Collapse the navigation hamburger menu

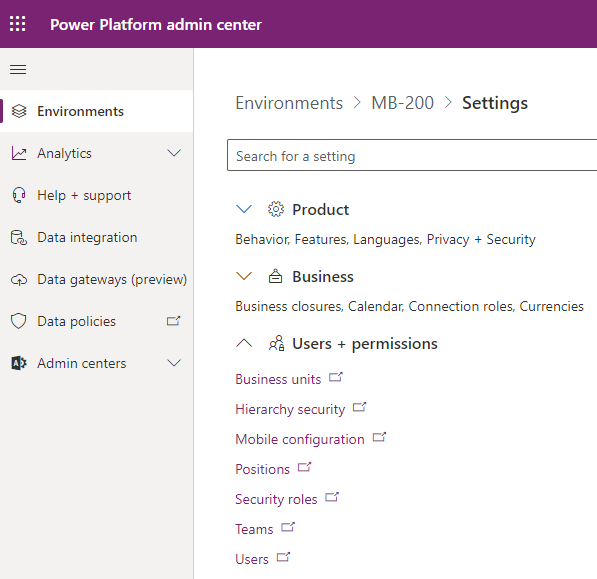point(18,70)
